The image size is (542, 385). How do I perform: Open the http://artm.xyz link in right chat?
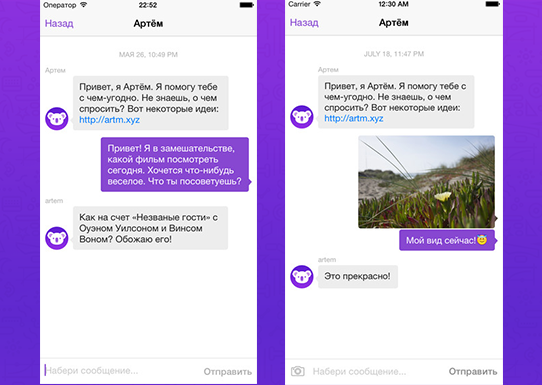tap(354, 119)
